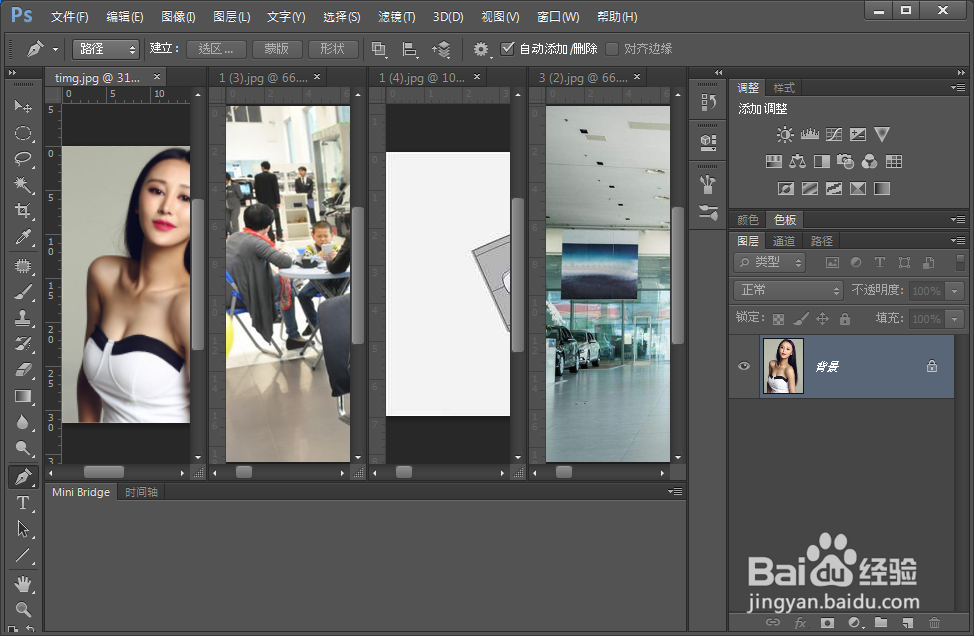Add a Curves adjustment
The image size is (974, 636).
pyautogui.click(x=834, y=134)
